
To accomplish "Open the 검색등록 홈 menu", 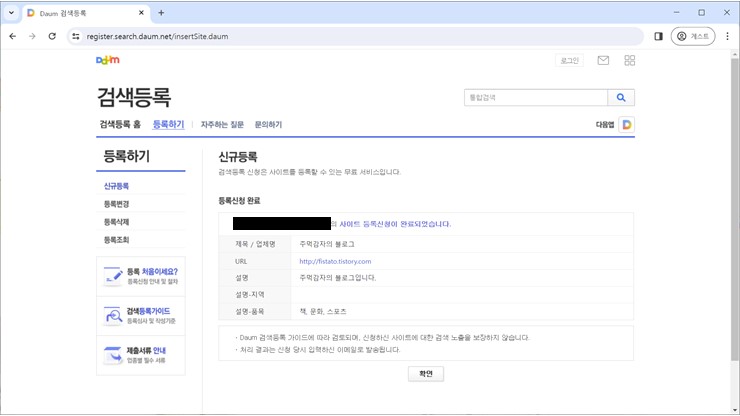I will pyautogui.click(x=120, y=124).
